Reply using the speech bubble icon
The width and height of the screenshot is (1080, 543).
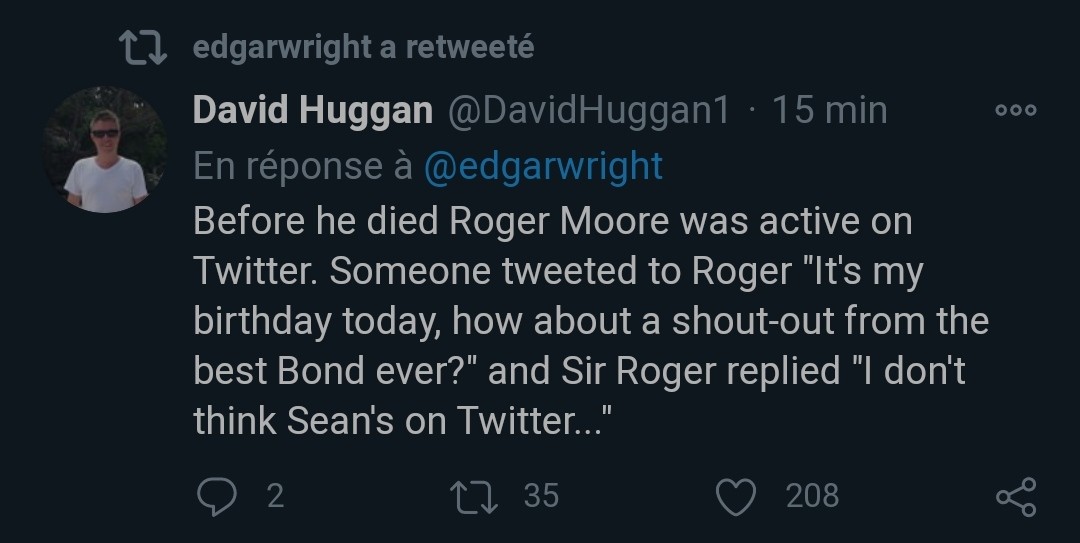tap(217, 496)
